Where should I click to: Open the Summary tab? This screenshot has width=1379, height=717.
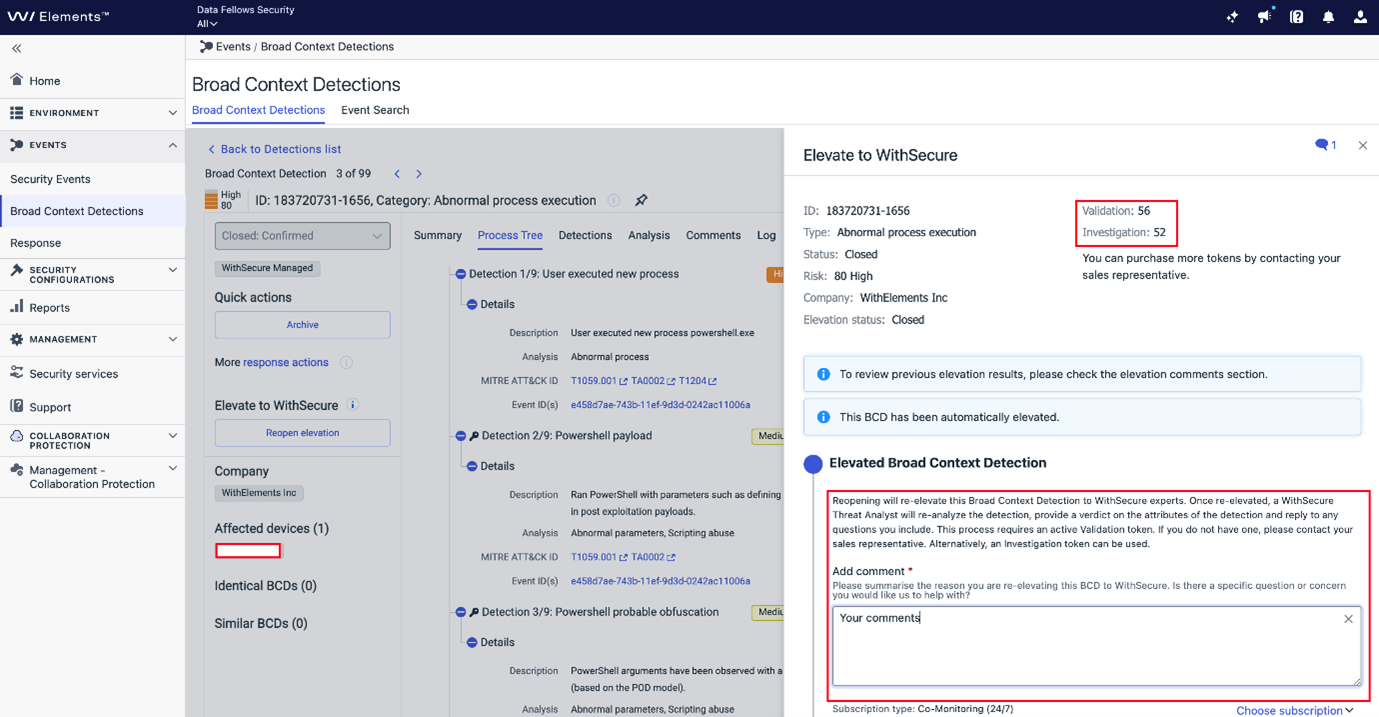(x=438, y=235)
